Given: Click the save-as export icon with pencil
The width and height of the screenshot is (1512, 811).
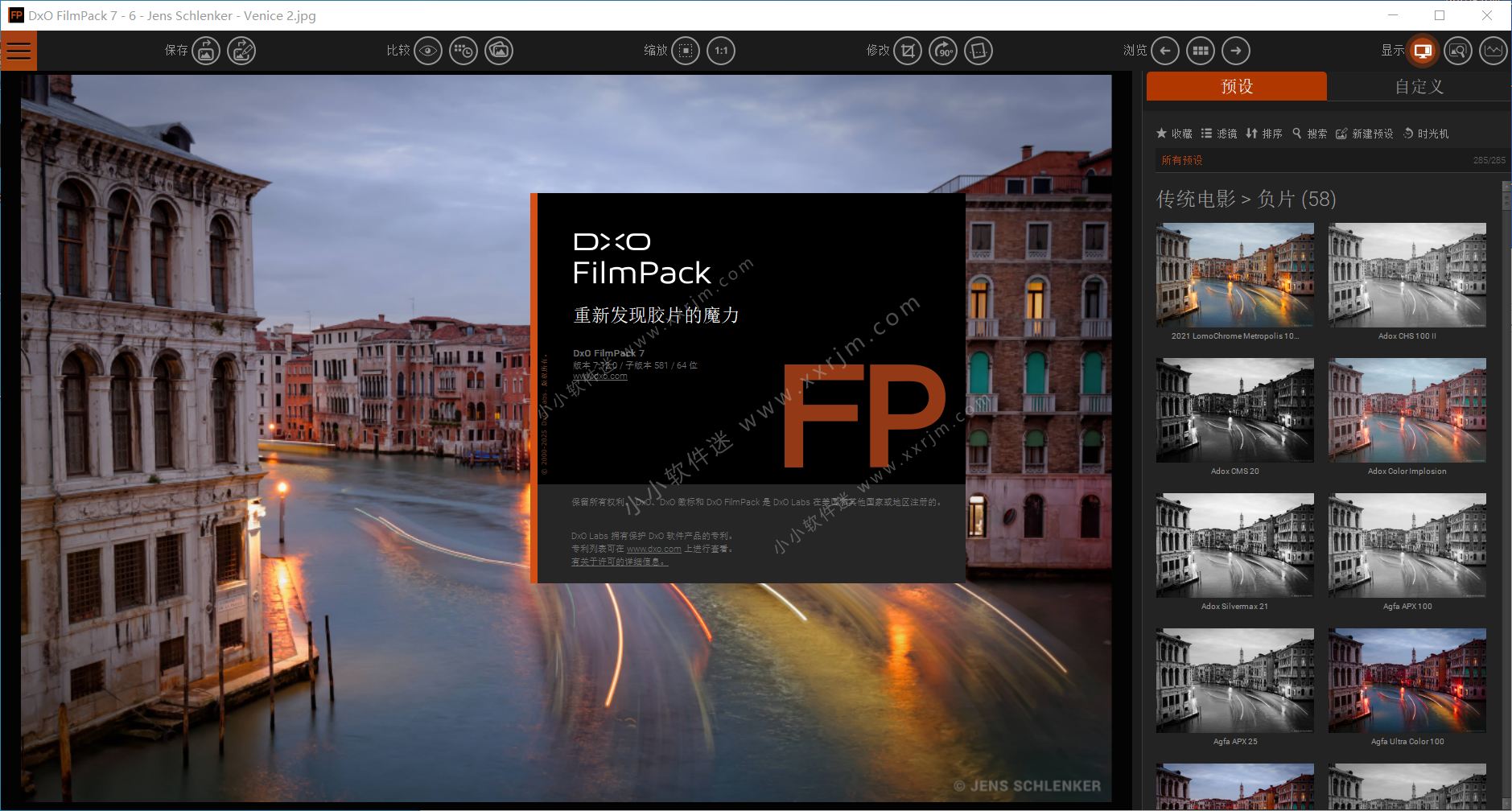Looking at the screenshot, I should (241, 51).
